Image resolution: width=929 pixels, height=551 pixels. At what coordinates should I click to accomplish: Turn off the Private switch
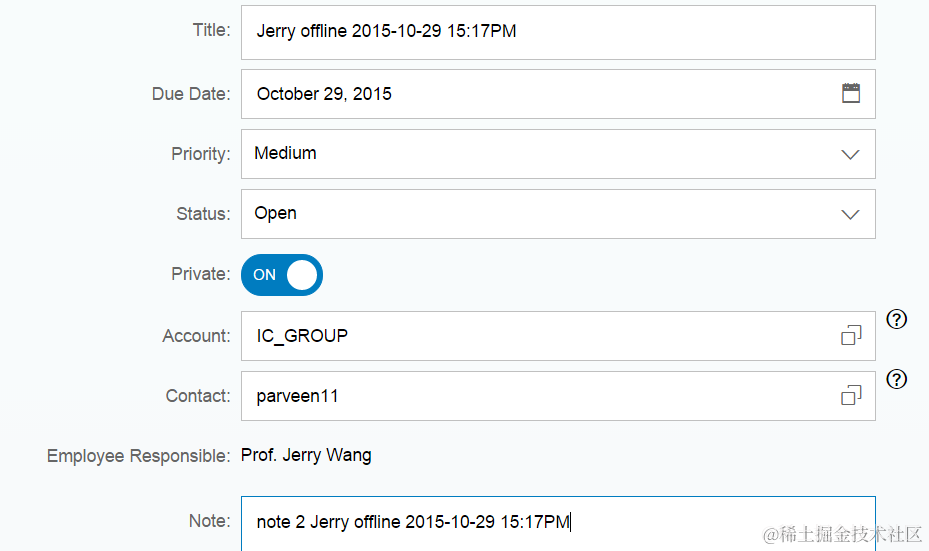[282, 275]
